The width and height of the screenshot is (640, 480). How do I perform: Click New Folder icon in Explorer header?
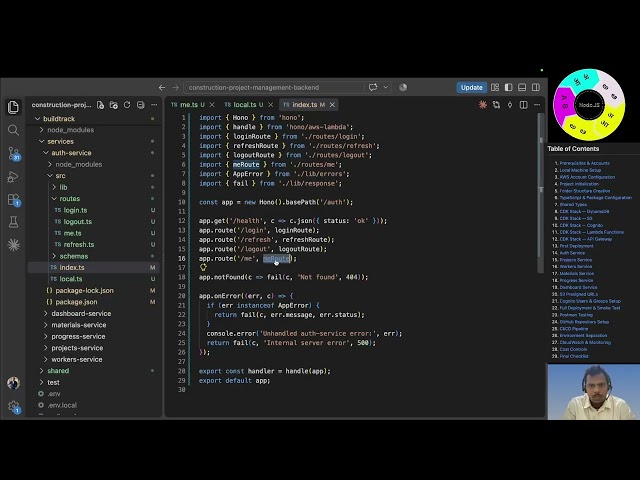(x=114, y=105)
